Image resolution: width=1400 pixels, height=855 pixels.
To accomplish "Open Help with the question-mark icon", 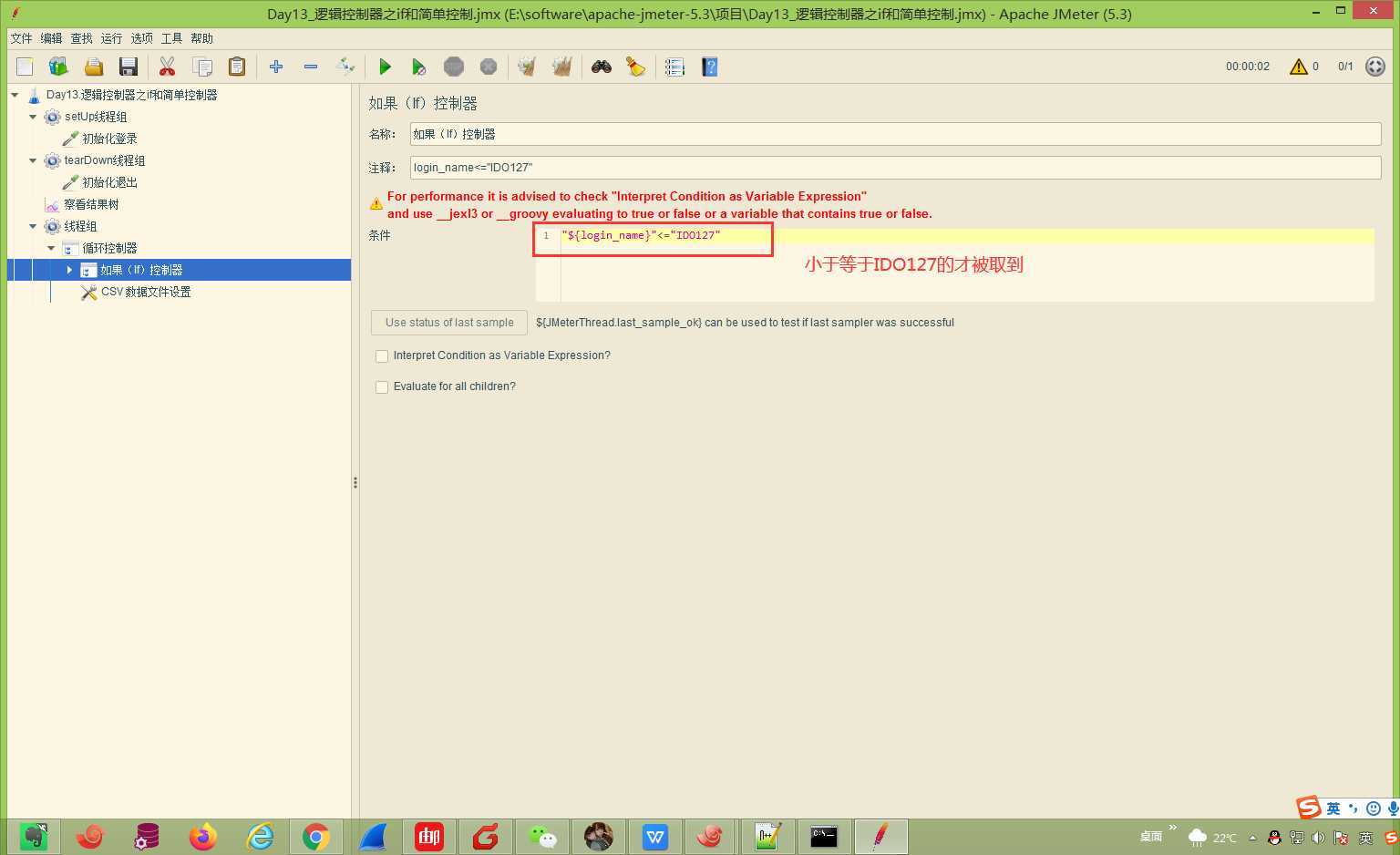I will 710,67.
